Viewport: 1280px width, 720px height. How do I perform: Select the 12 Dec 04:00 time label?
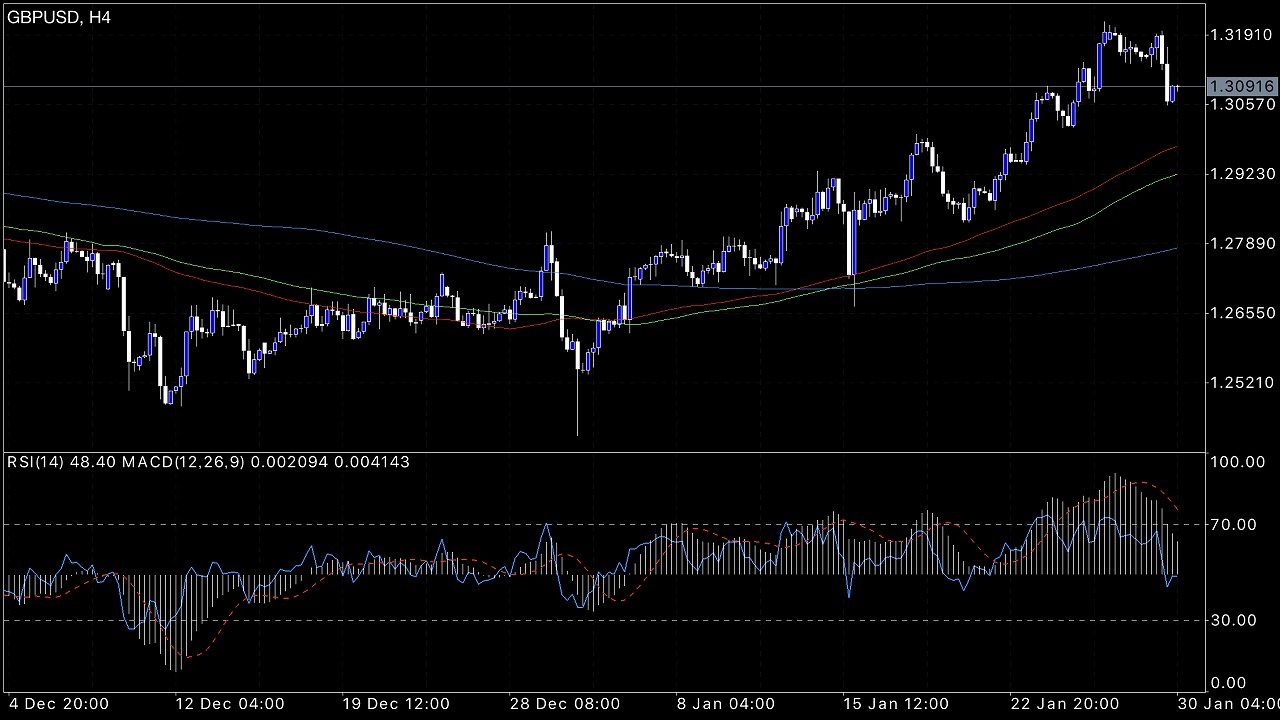coord(230,704)
